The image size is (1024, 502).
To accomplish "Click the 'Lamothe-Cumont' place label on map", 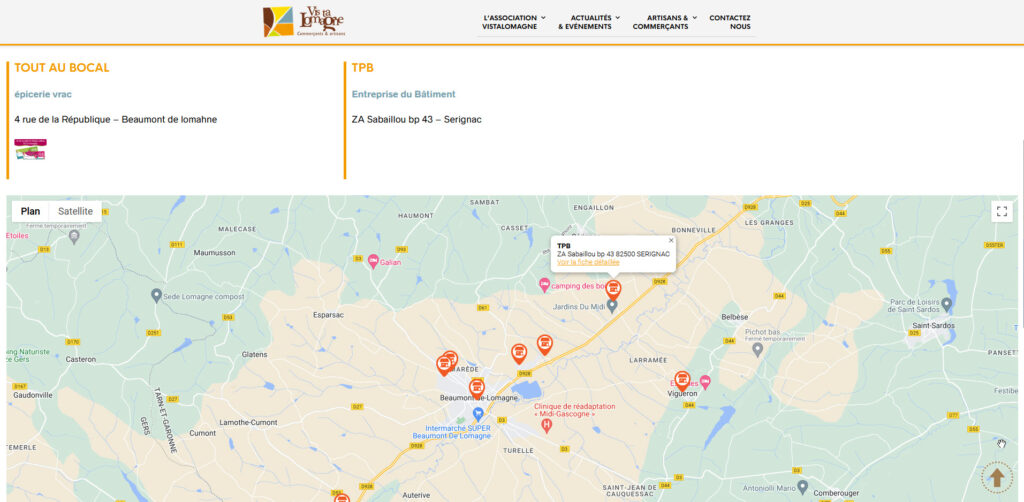I will [x=248, y=423].
